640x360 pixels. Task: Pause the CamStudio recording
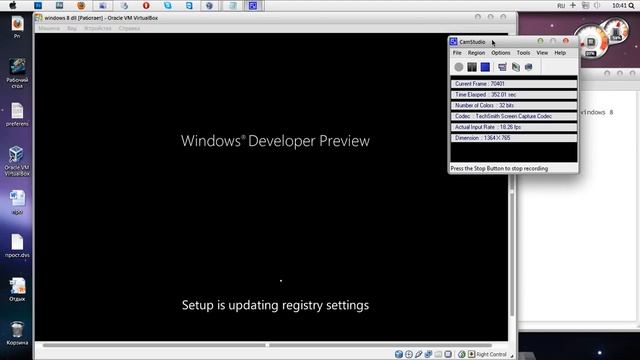point(472,67)
